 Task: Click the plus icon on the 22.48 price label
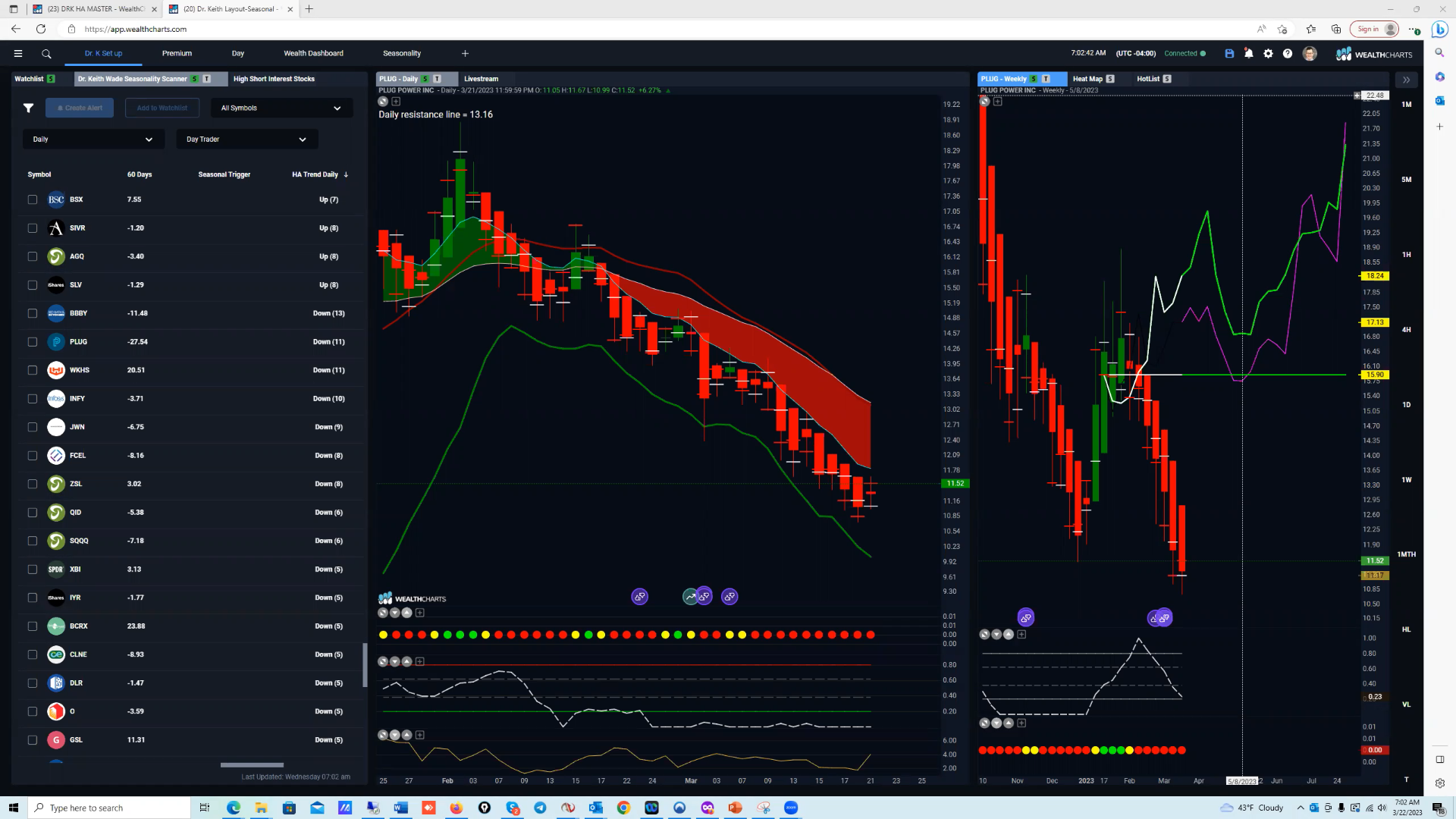coord(1357,96)
